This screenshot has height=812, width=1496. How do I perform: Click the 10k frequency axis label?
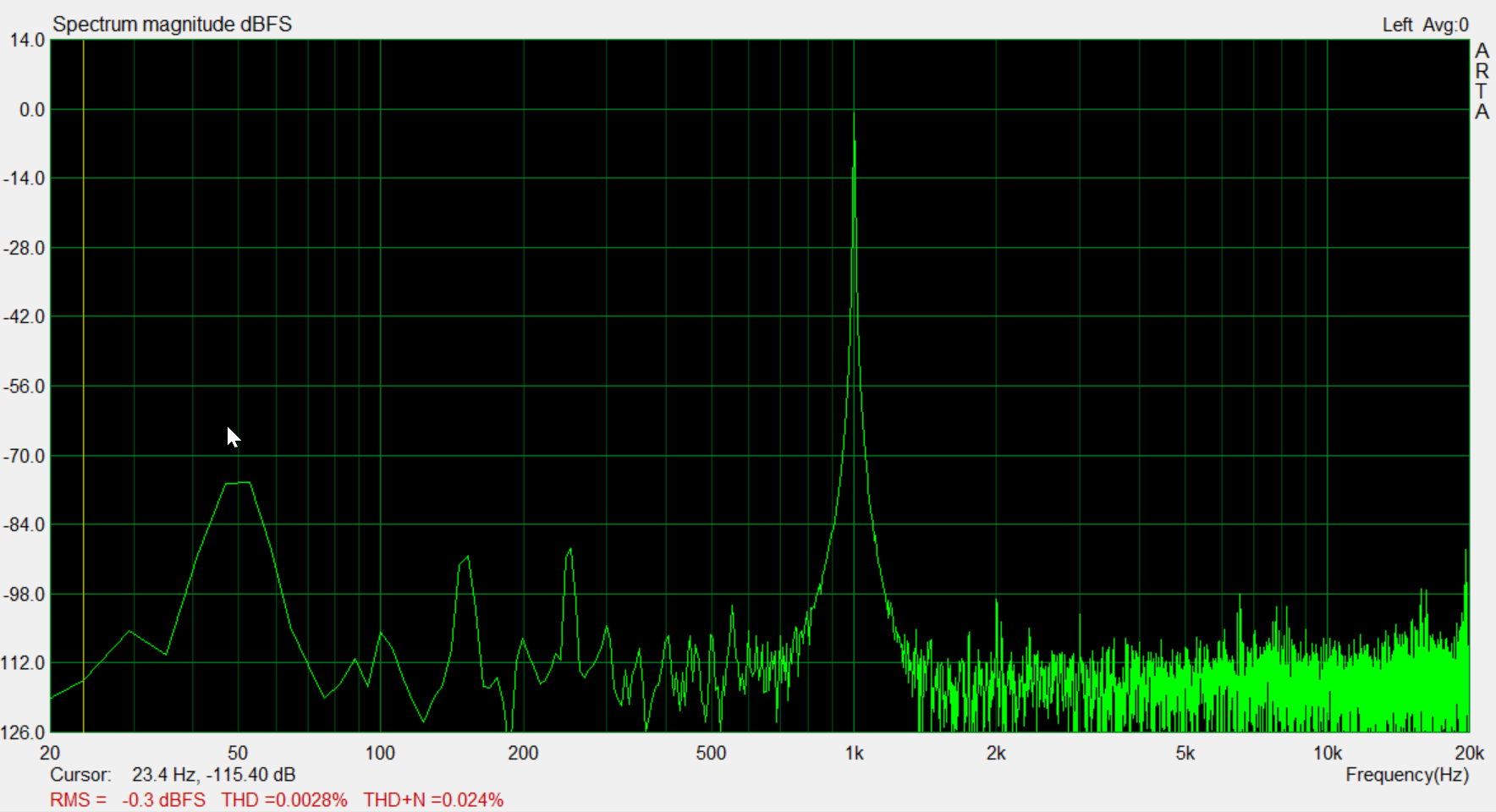point(1328,753)
